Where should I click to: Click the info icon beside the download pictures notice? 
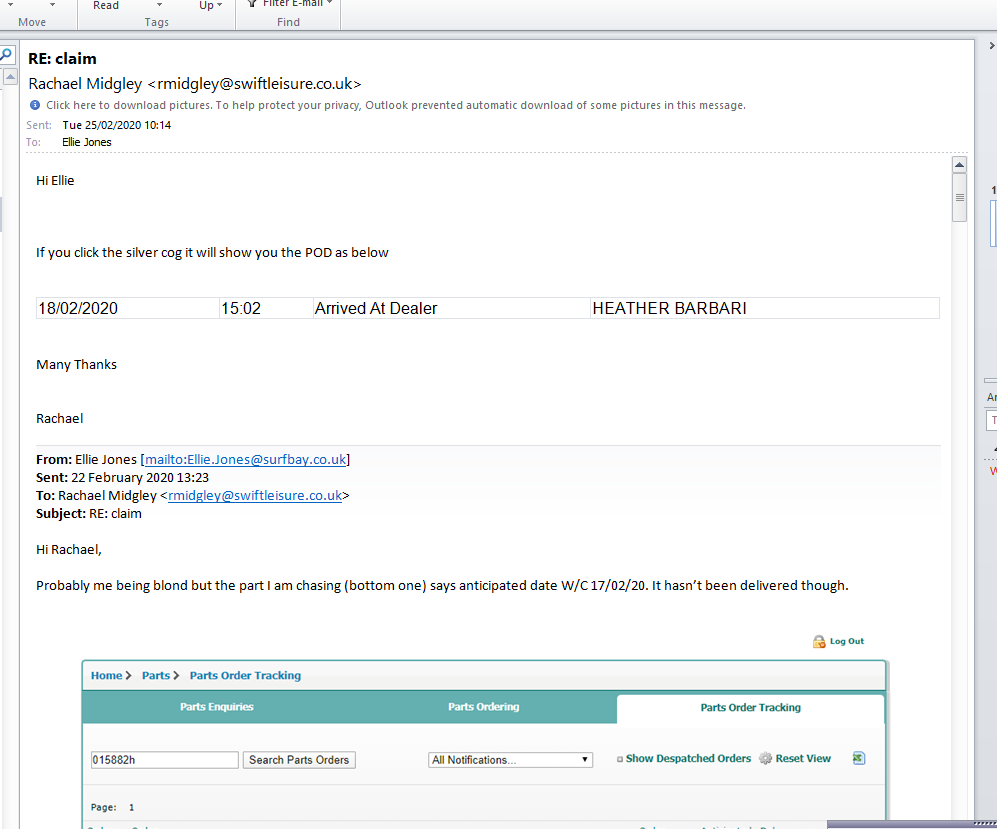[x=35, y=105]
